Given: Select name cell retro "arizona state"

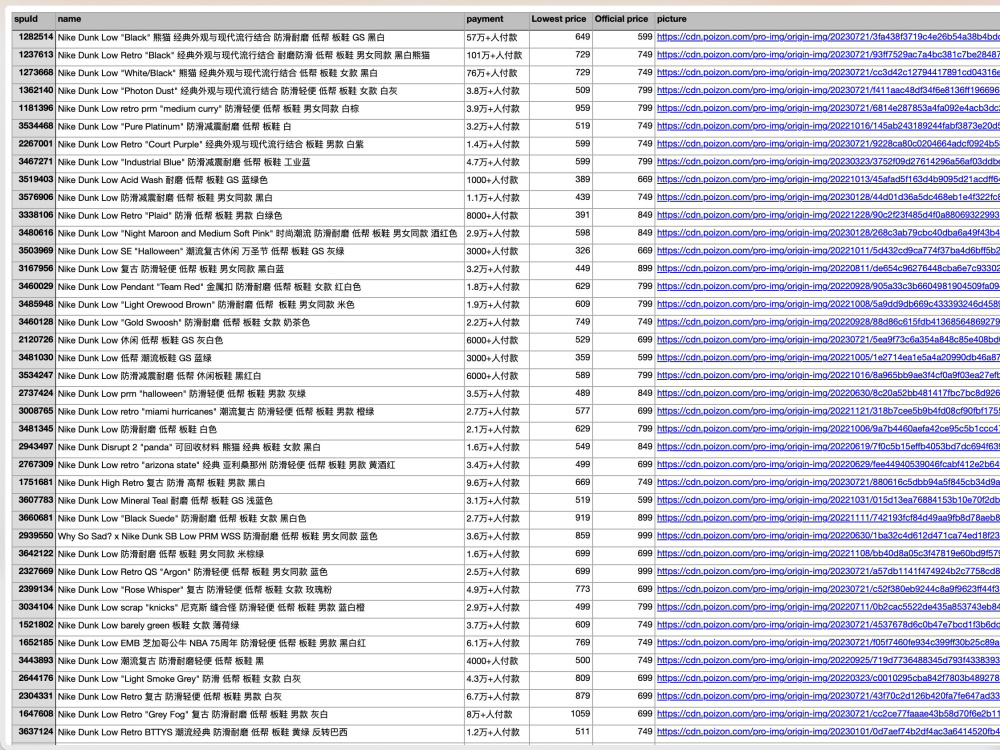Looking at the screenshot, I should click(x=260, y=465).
